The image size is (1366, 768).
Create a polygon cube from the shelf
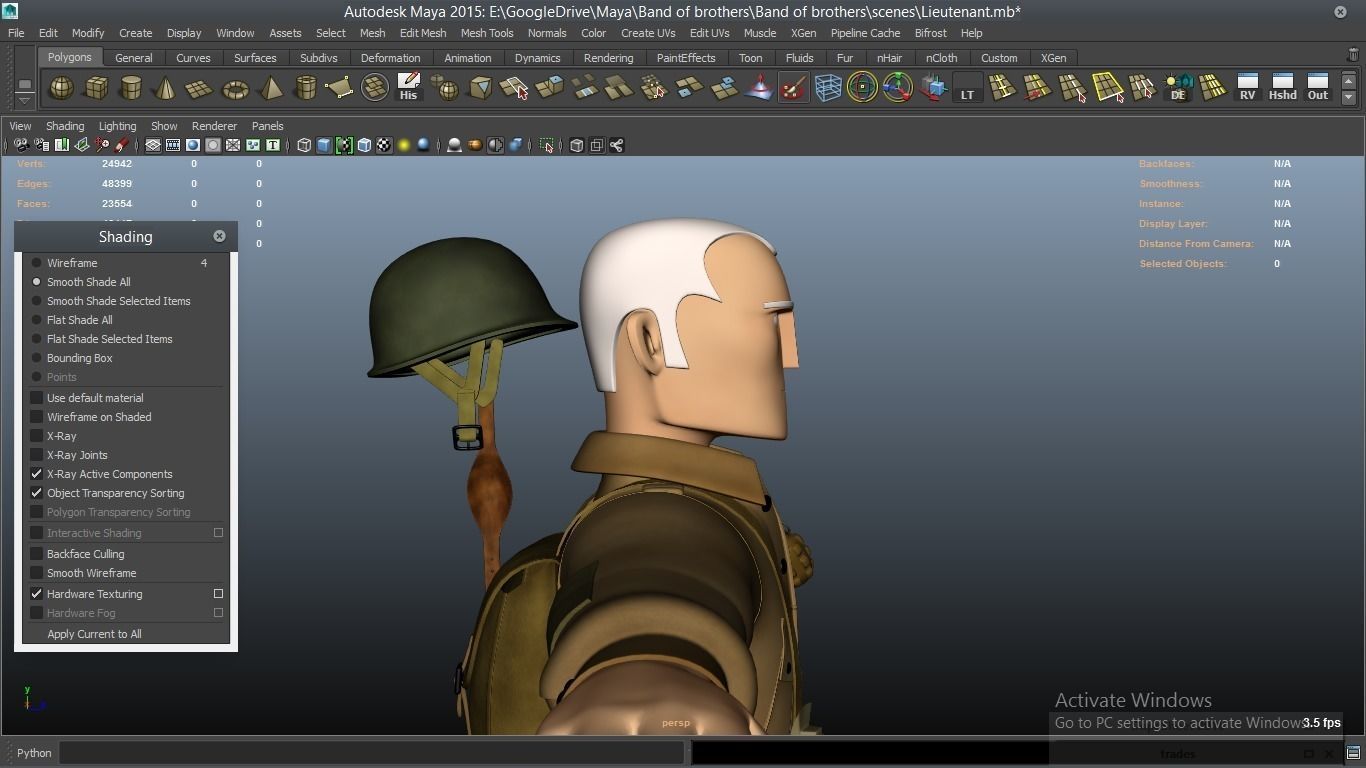(x=96, y=88)
